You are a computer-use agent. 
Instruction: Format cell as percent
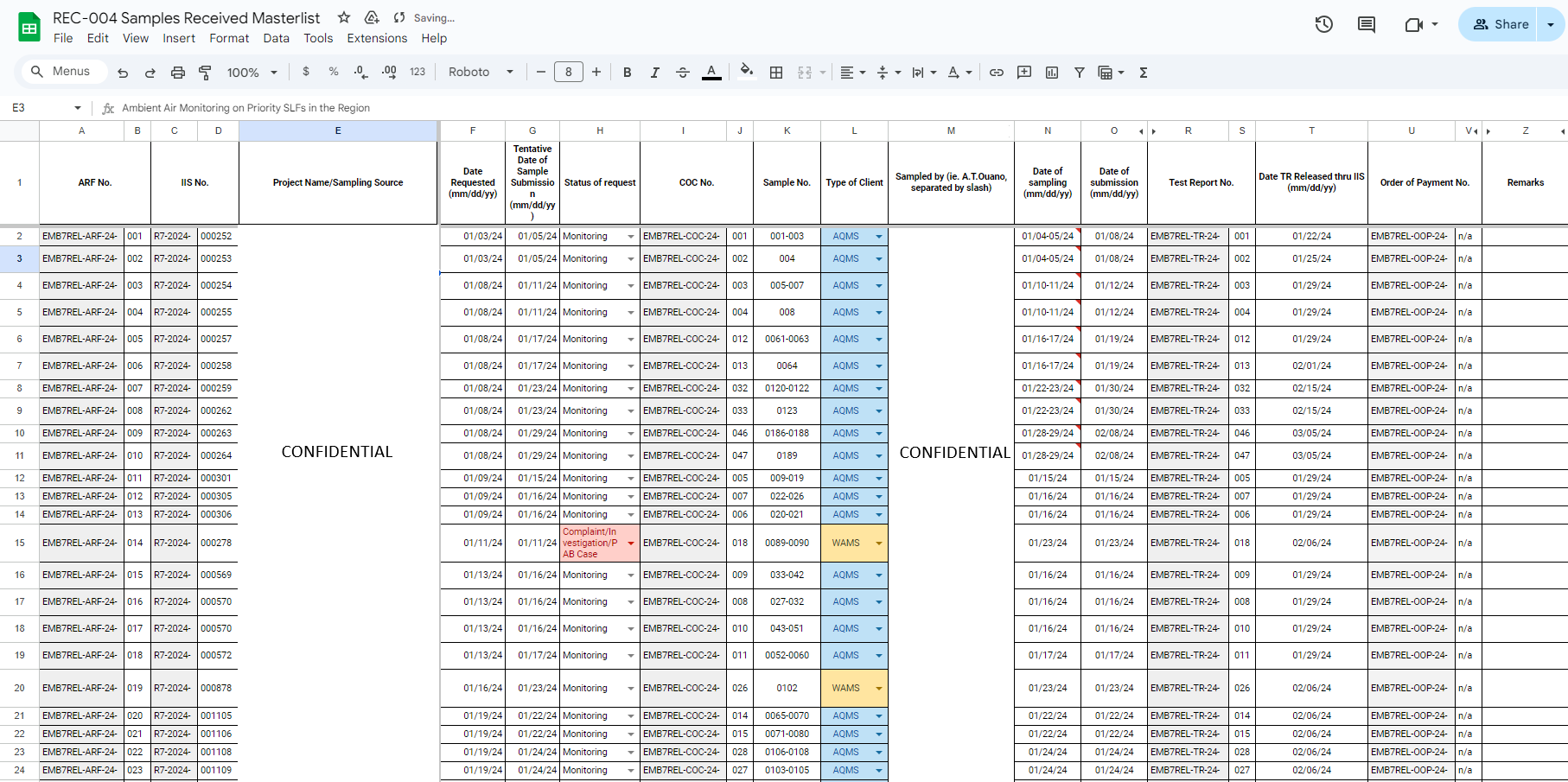[x=334, y=72]
